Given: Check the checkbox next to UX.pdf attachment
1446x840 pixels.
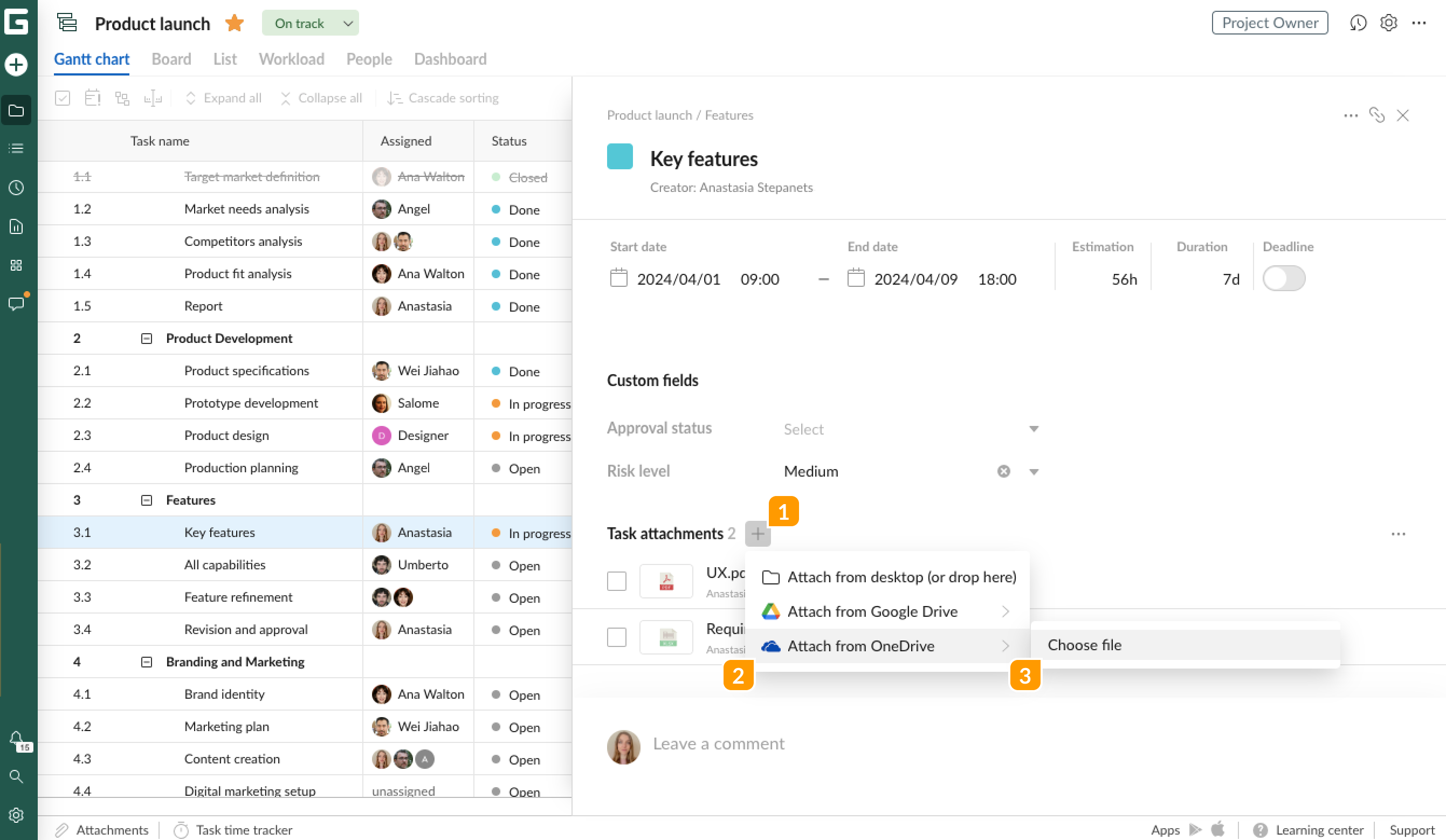Looking at the screenshot, I should coord(616,581).
